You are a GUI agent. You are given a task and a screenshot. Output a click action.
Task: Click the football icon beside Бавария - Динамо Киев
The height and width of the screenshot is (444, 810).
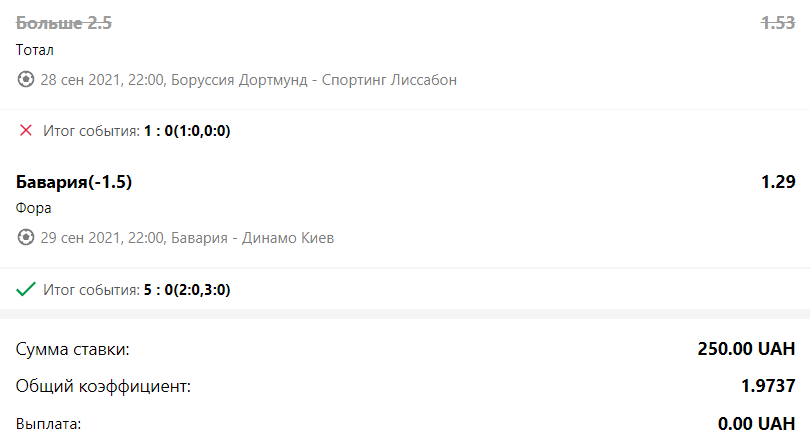coord(25,237)
